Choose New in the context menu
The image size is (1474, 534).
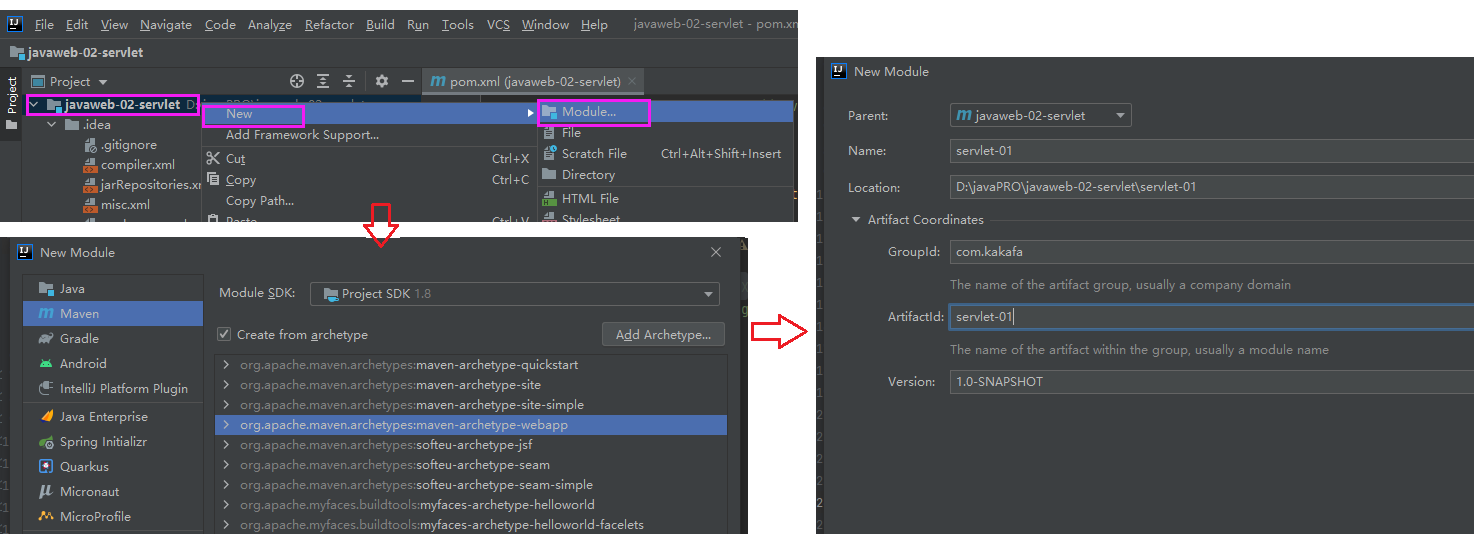[x=239, y=113]
